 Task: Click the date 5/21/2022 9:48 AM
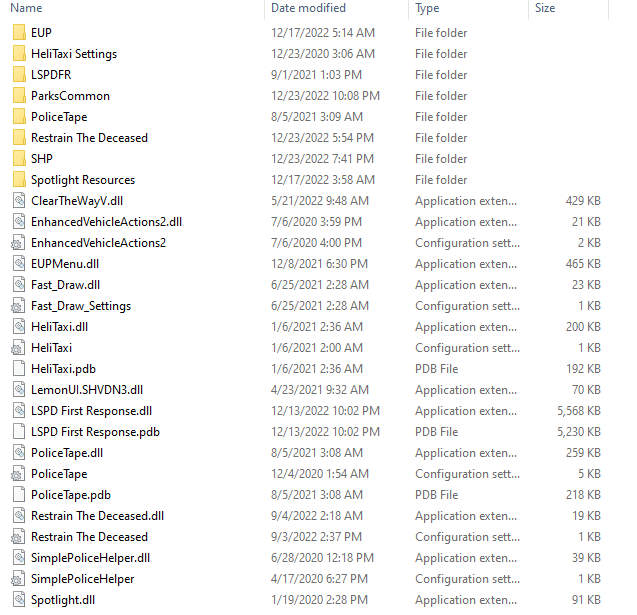click(320, 201)
